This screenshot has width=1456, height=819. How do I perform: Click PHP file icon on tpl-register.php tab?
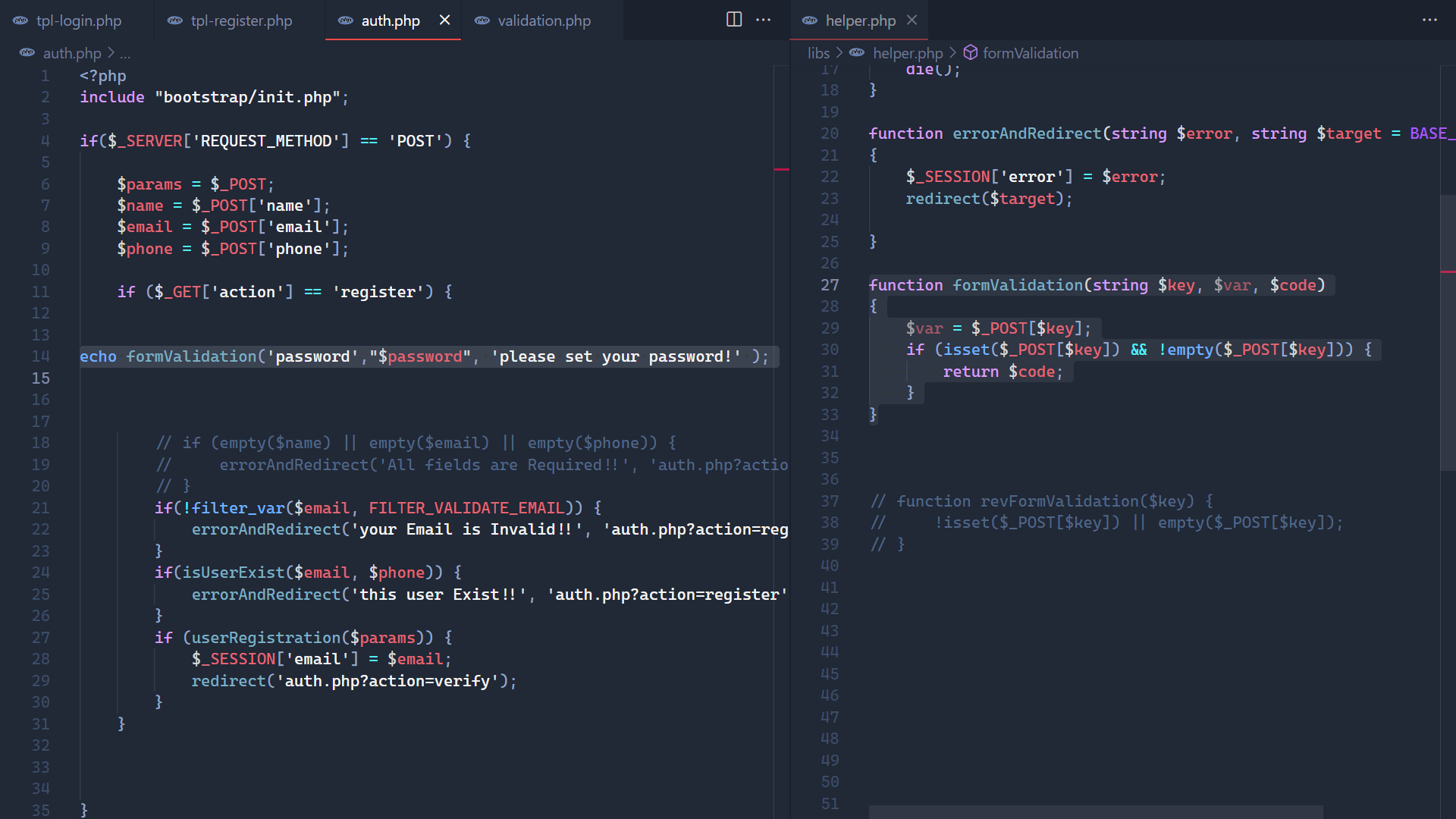coord(175,20)
